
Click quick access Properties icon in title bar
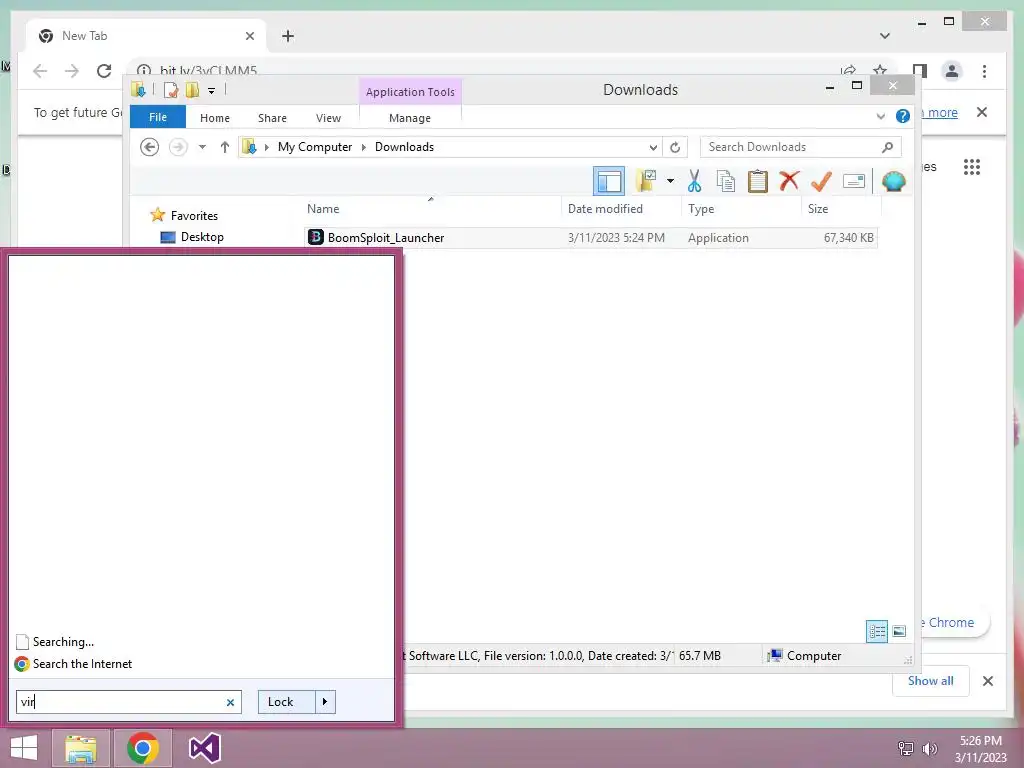170,90
